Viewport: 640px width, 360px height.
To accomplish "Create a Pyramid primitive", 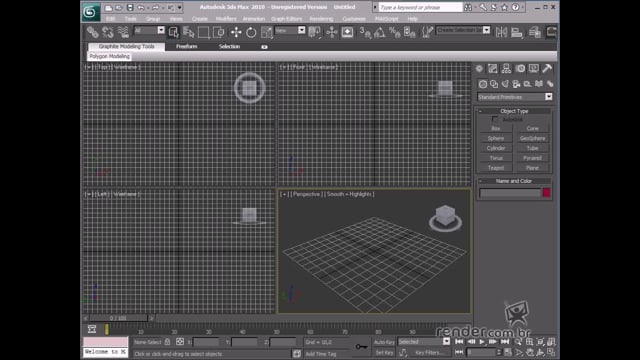I will 532,158.
